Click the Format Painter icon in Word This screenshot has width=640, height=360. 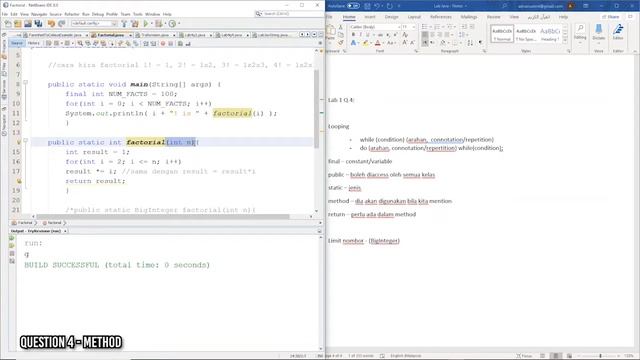[x=341, y=42]
